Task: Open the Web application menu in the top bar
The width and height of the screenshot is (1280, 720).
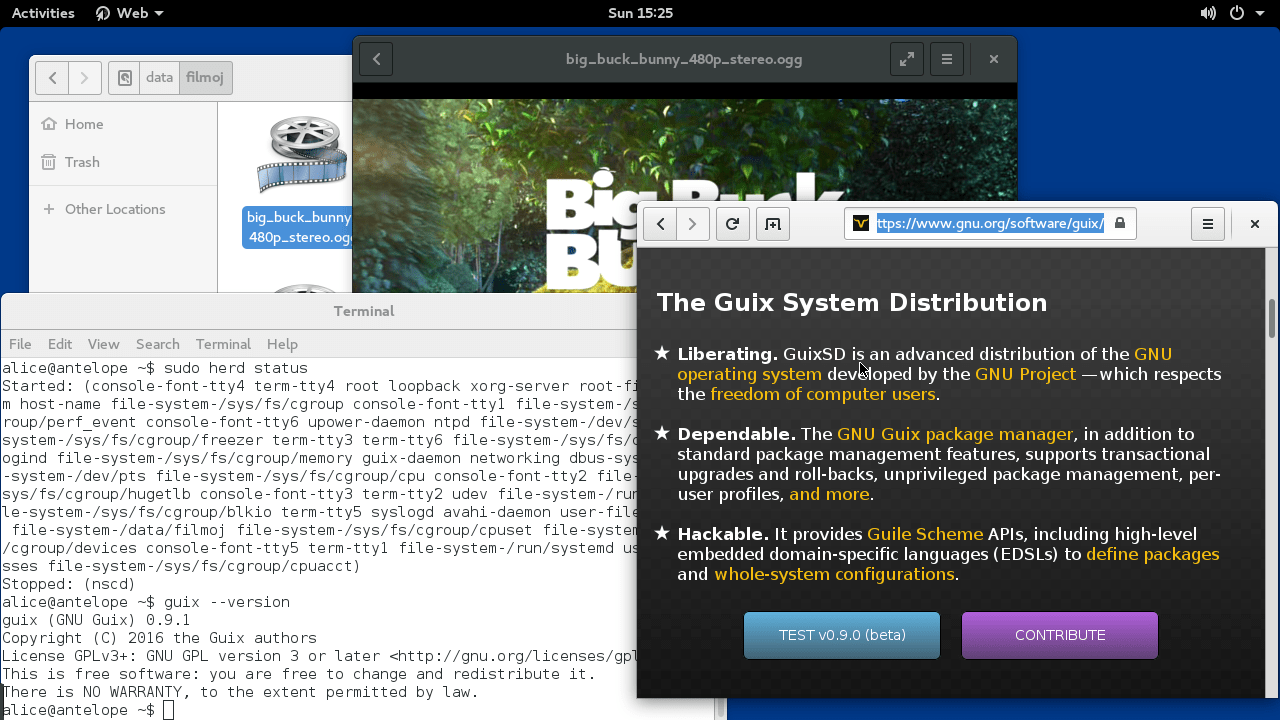Action: [128, 13]
